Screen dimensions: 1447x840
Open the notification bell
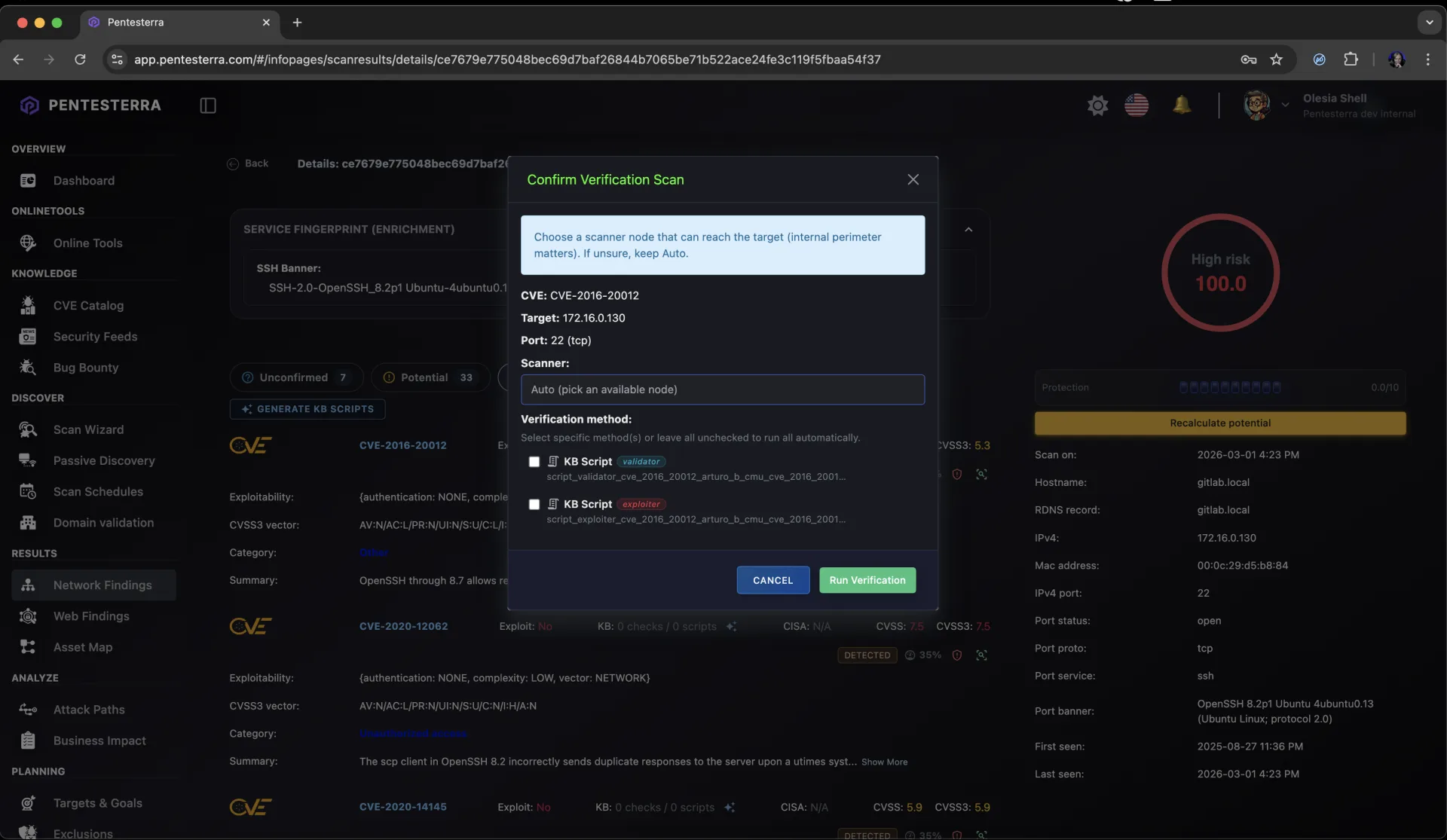(x=1182, y=105)
